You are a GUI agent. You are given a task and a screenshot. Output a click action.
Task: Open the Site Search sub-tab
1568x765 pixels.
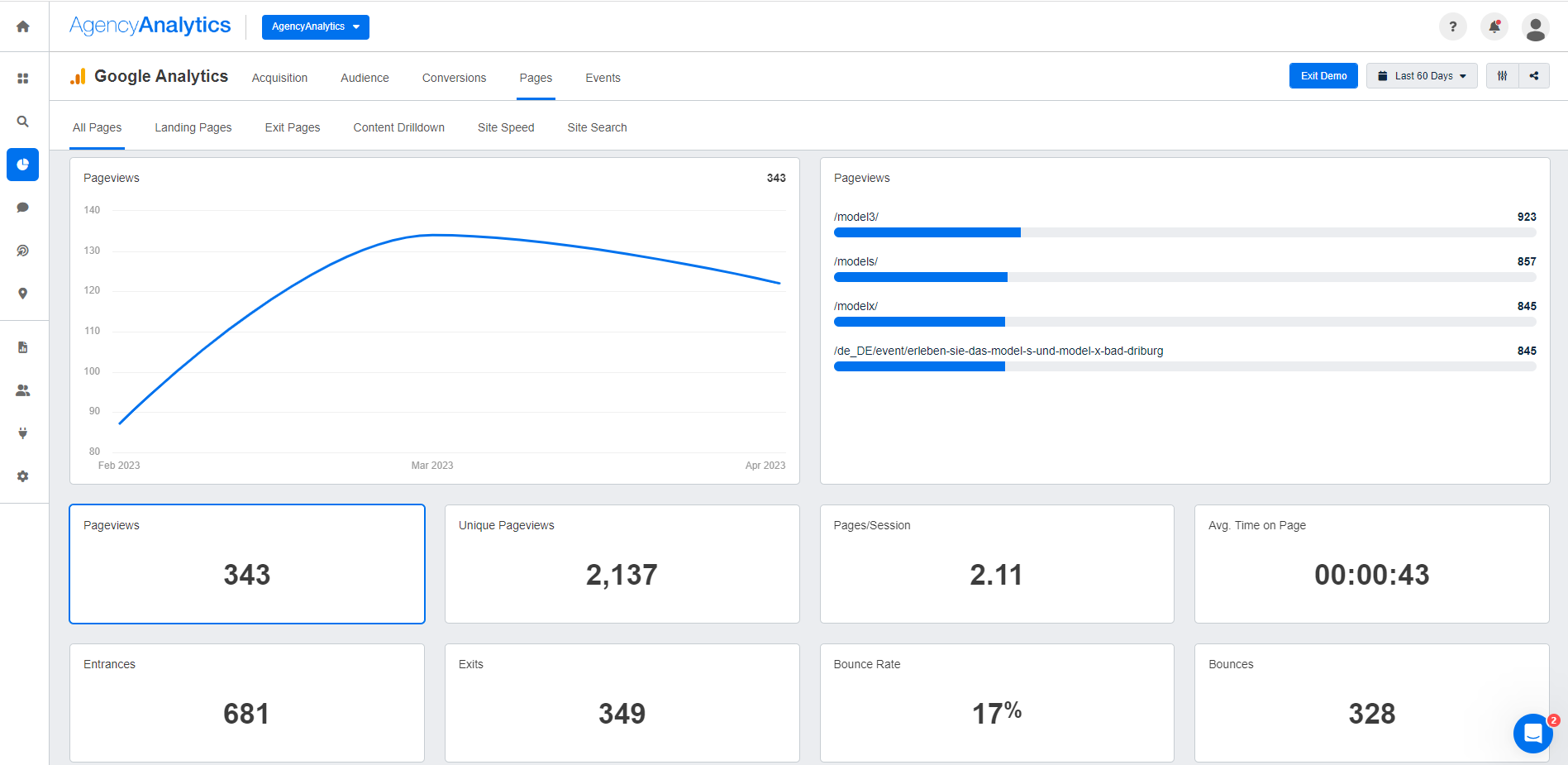coord(597,127)
